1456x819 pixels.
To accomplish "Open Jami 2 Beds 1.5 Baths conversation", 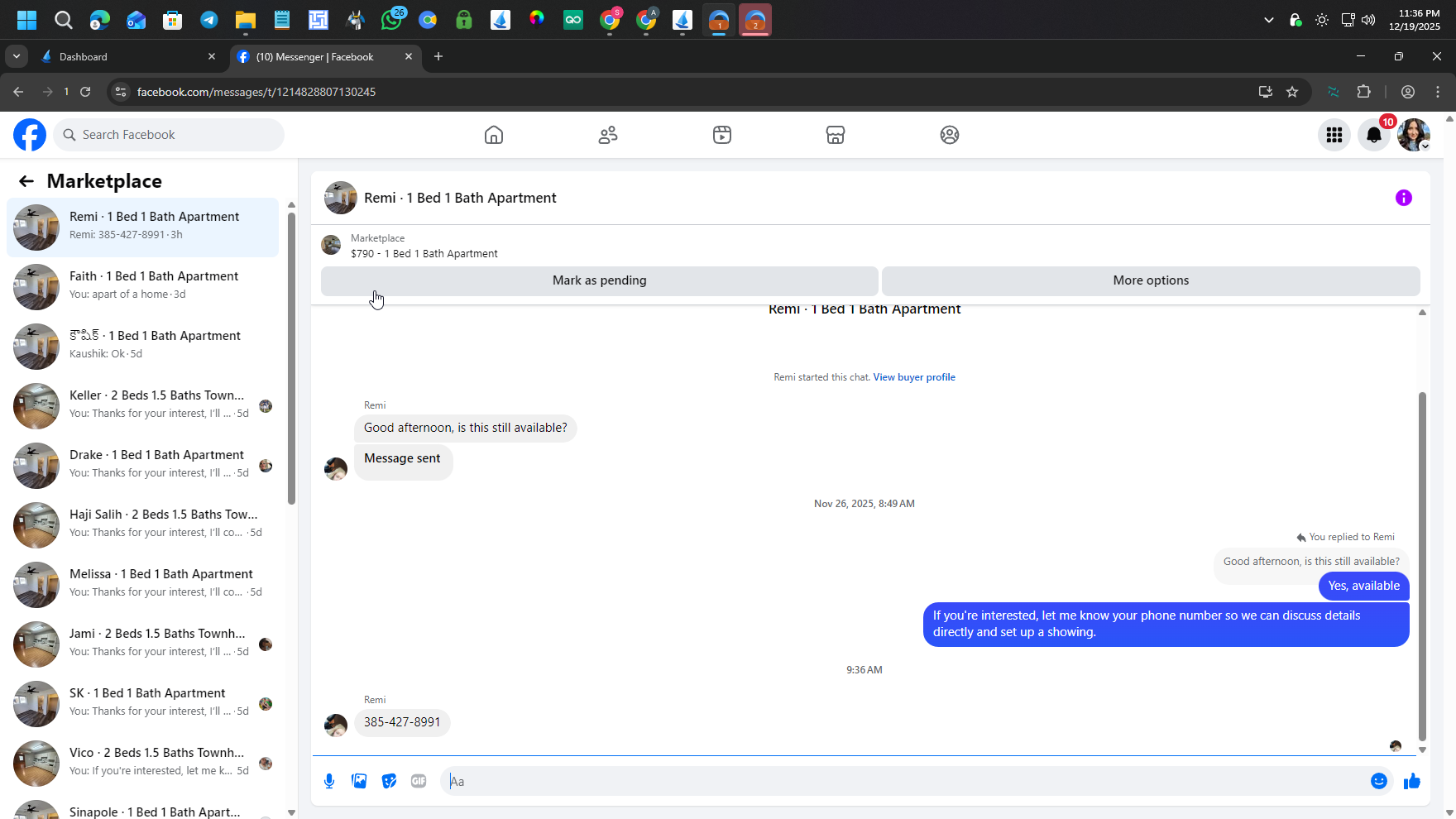I will coord(142,644).
